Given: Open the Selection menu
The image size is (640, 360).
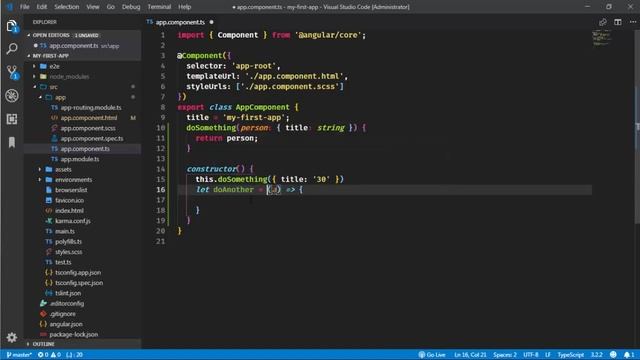Looking at the screenshot, I should [x=67, y=7].
